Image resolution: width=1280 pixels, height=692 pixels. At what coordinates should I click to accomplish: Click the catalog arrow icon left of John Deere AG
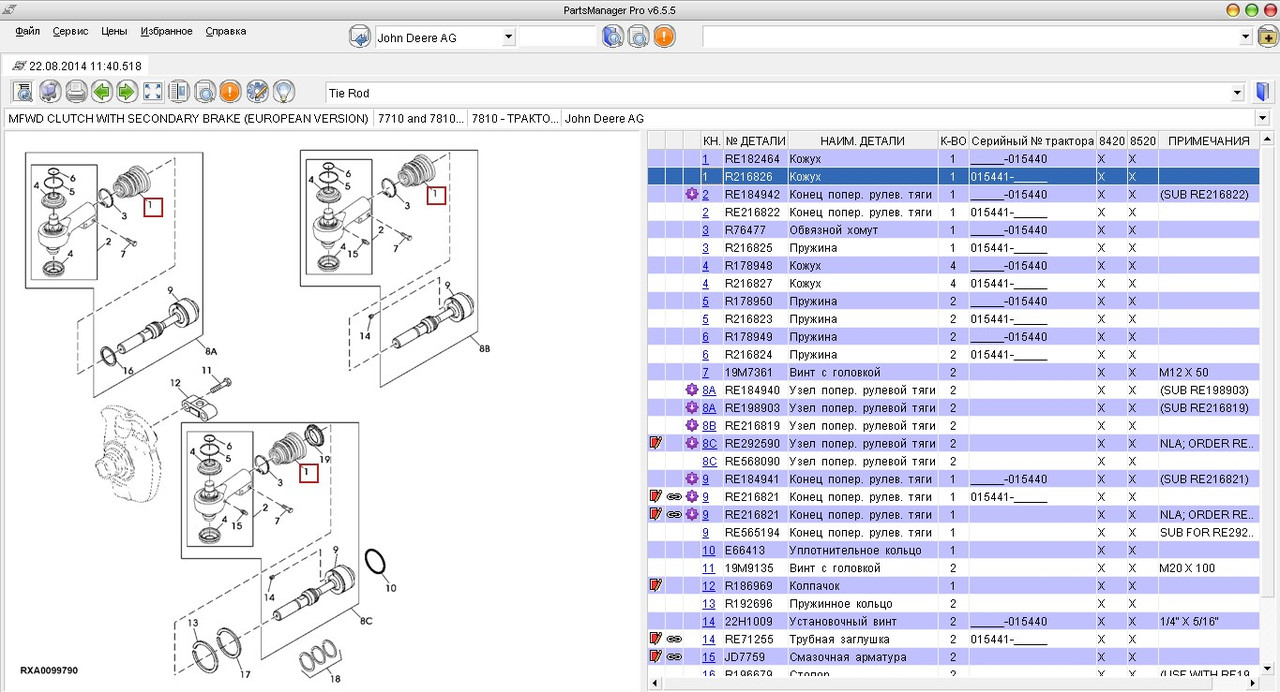(359, 37)
